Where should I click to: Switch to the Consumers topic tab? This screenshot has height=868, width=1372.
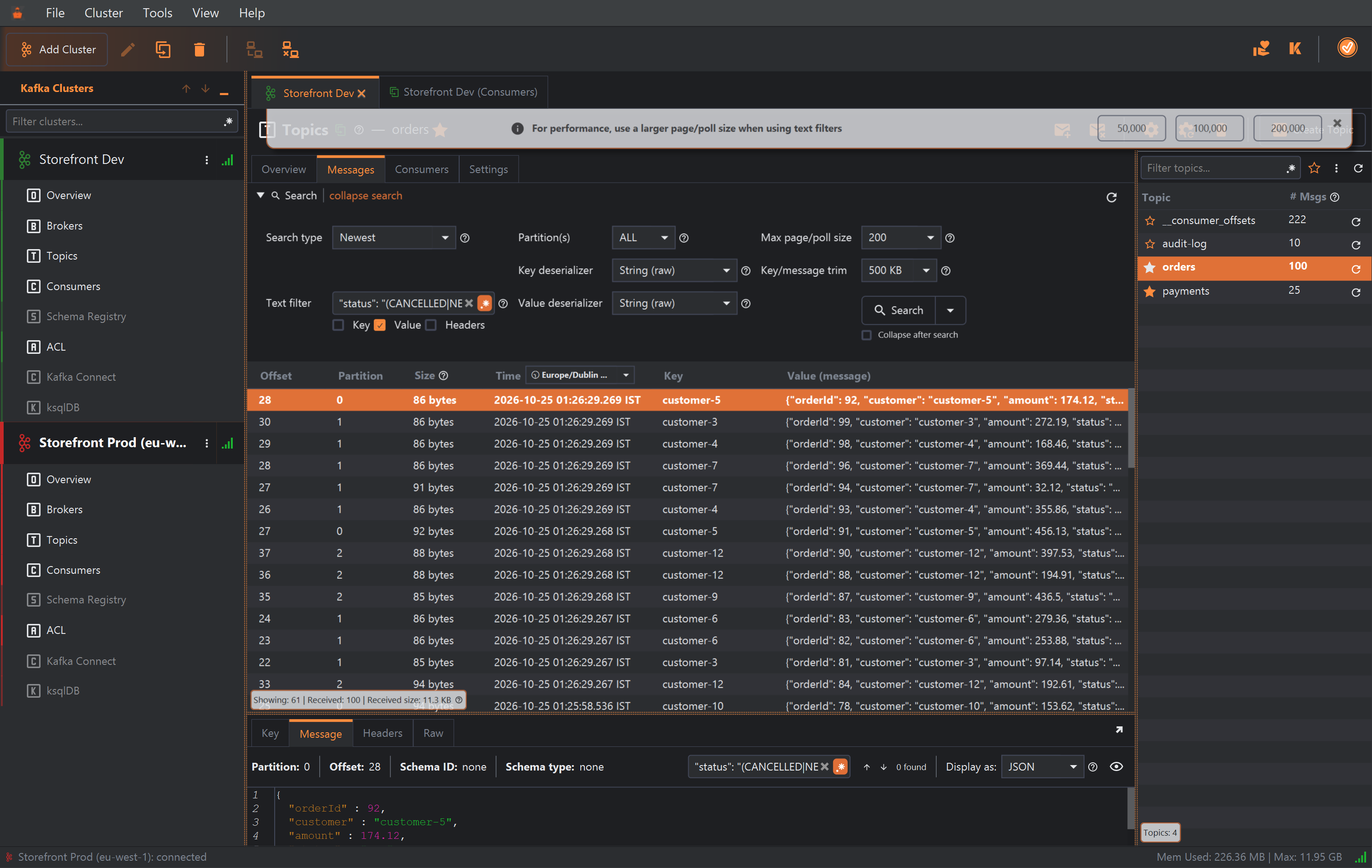click(421, 169)
